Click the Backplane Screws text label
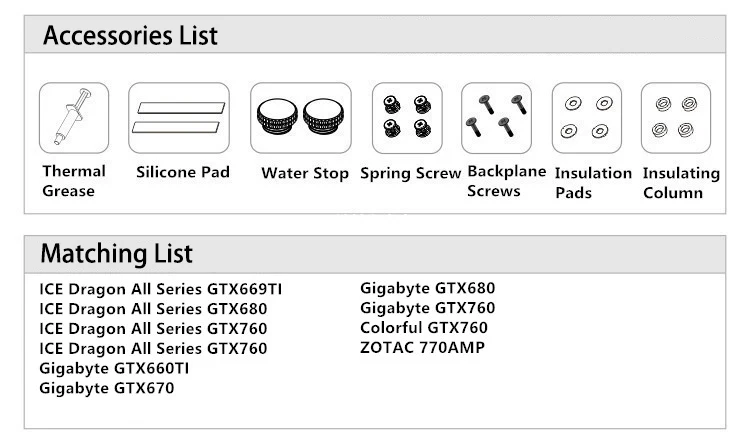This screenshot has width=750, height=444. coord(507,181)
